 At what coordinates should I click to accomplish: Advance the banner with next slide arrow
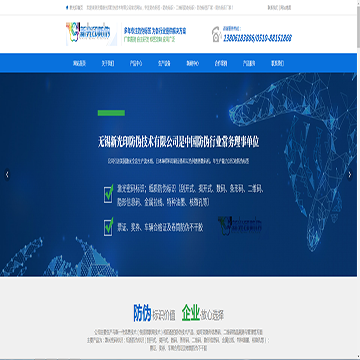(349, 174)
